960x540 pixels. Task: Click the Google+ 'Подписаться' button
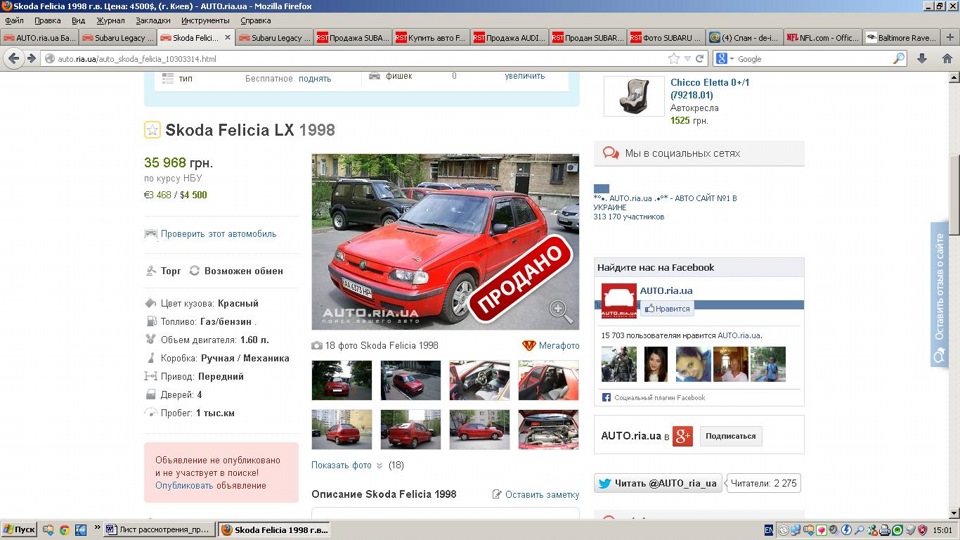(730, 436)
